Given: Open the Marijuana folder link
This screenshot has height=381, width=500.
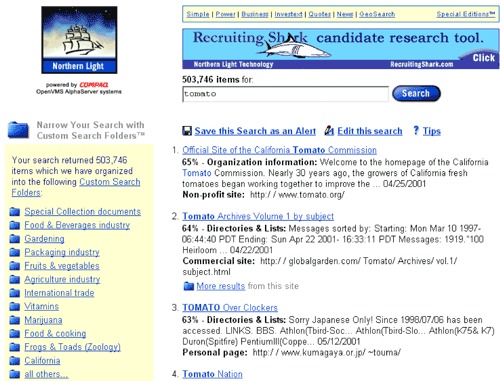Looking at the screenshot, I should [x=43, y=320].
